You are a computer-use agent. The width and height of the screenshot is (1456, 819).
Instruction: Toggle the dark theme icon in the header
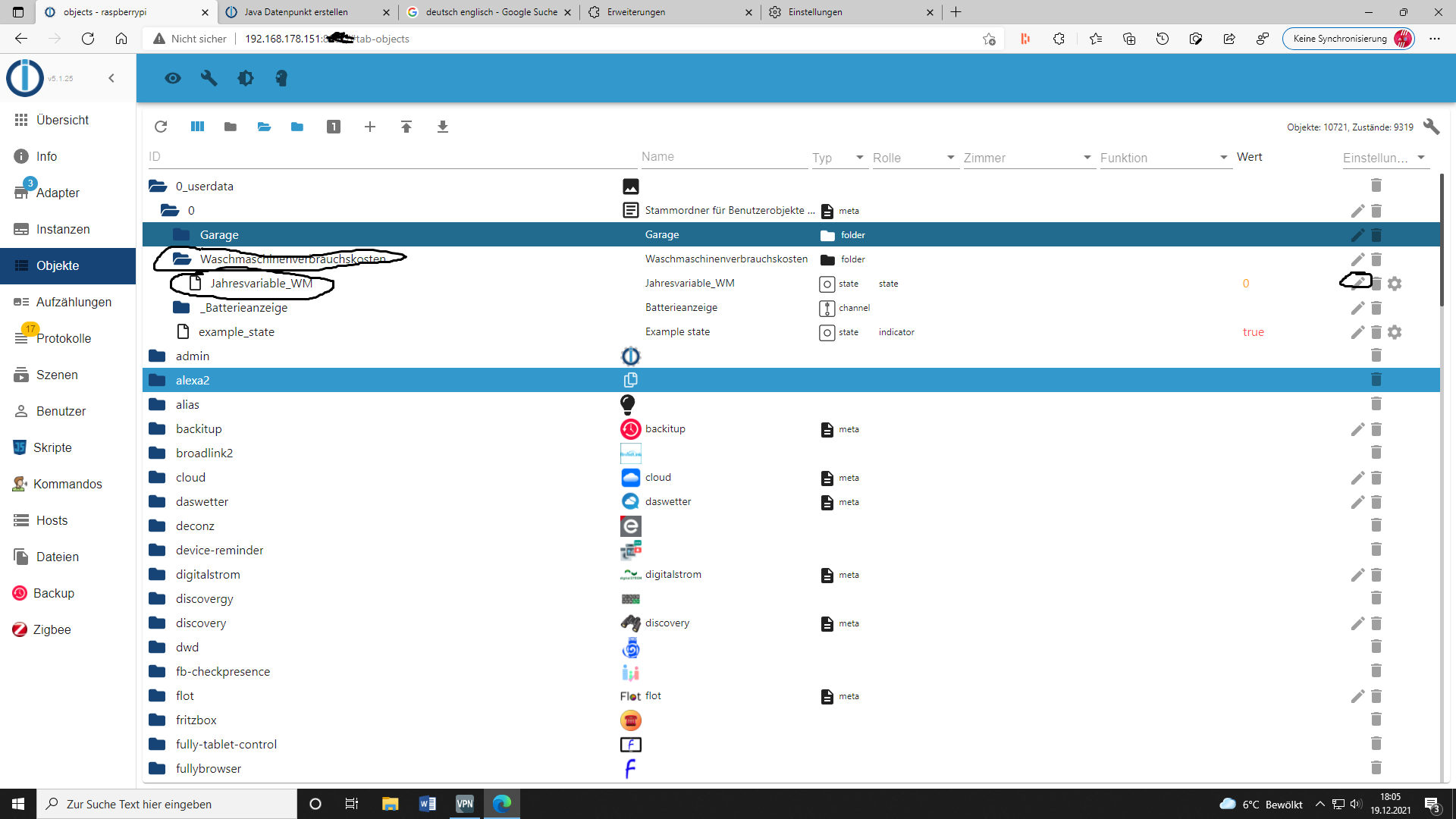(x=245, y=78)
